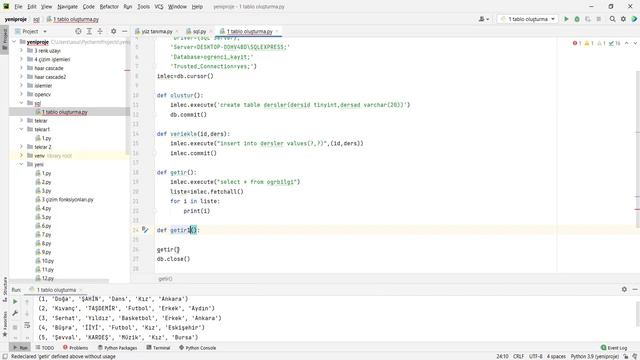Click the Stop icon in the top toolbar

[599, 19]
